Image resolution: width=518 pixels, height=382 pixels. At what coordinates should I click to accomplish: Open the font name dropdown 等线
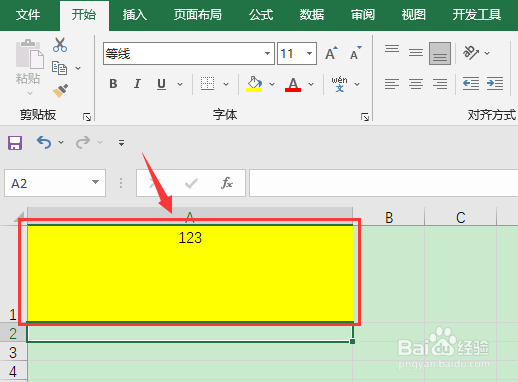267,53
